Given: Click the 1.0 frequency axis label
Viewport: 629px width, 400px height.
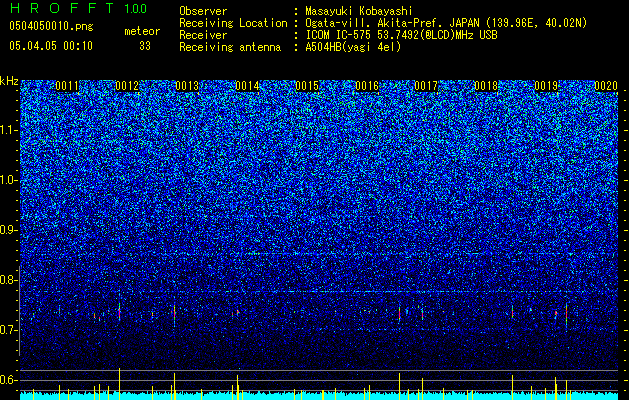Looking at the screenshot, I should click(8, 180).
